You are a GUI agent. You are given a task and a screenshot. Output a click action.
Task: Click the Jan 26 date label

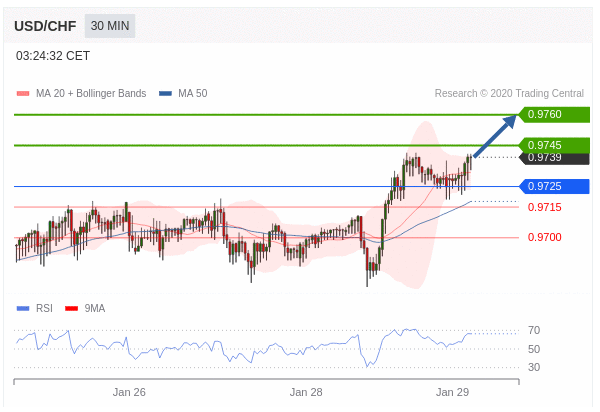pyautogui.click(x=129, y=392)
